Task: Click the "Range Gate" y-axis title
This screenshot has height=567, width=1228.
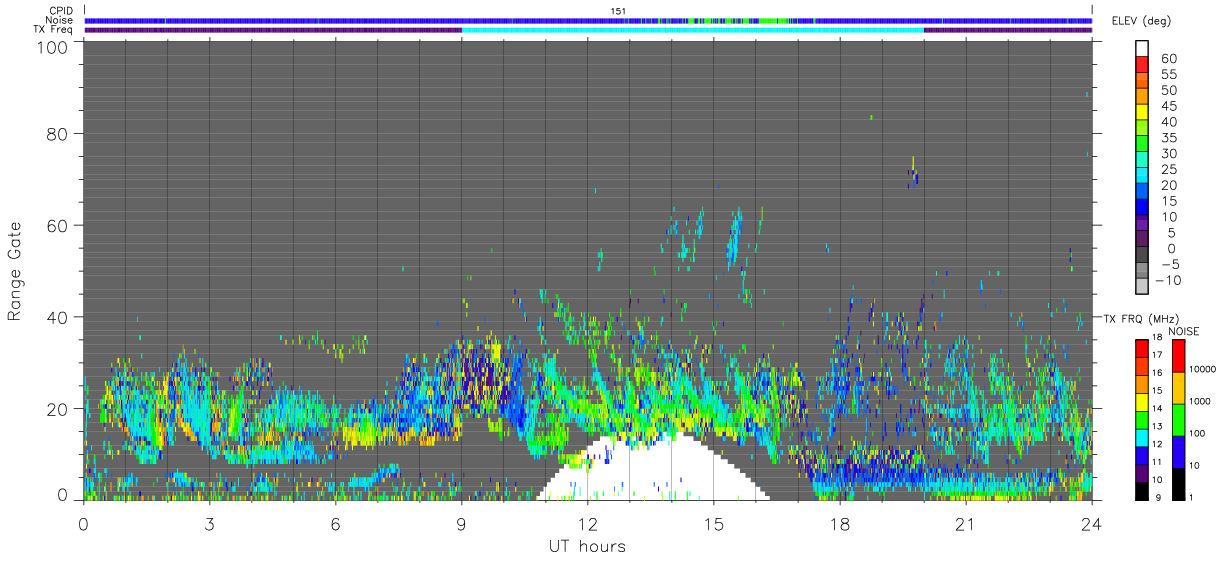Action: 15,271
